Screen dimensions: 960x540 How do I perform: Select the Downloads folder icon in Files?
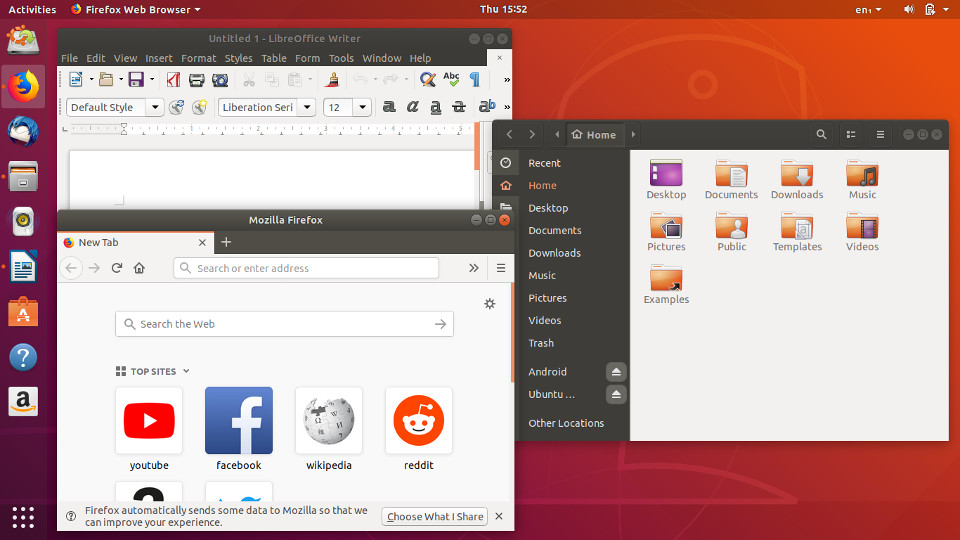point(797,174)
